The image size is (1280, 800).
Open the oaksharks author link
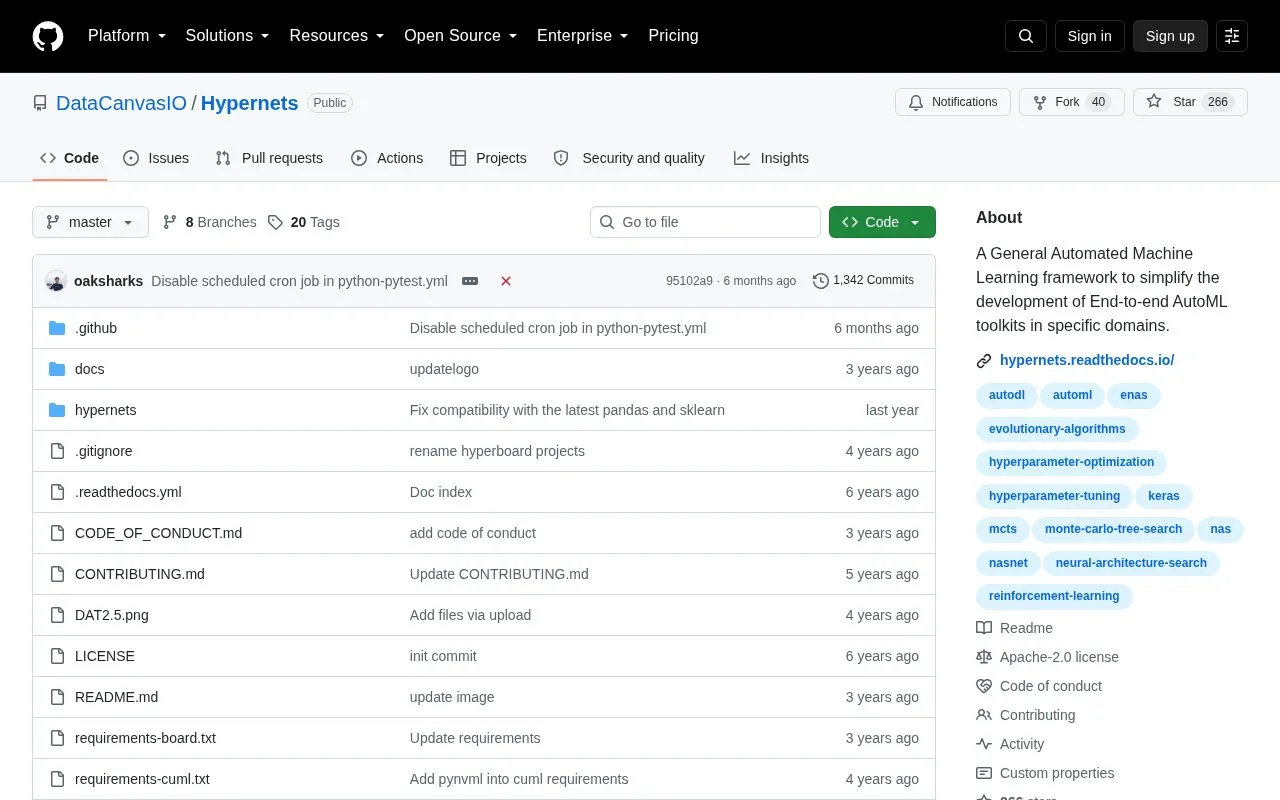click(108, 281)
